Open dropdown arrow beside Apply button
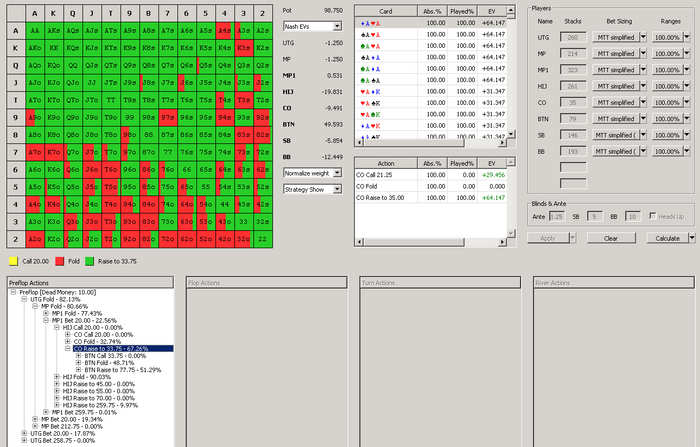Viewport: 700px width, 447px height. pos(573,238)
